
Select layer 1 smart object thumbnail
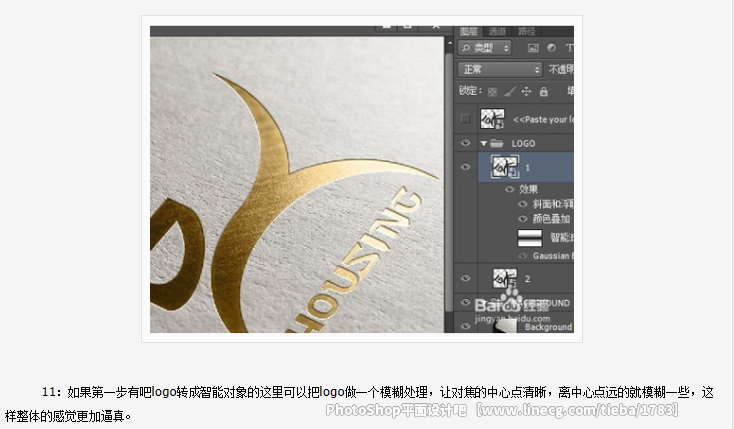pyautogui.click(x=505, y=167)
